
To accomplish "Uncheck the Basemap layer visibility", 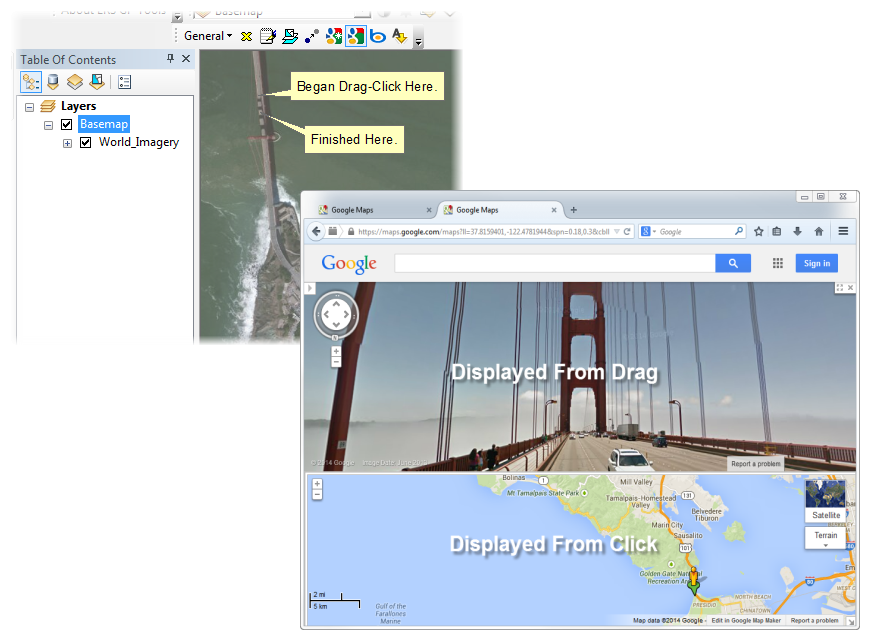I will click(66, 124).
